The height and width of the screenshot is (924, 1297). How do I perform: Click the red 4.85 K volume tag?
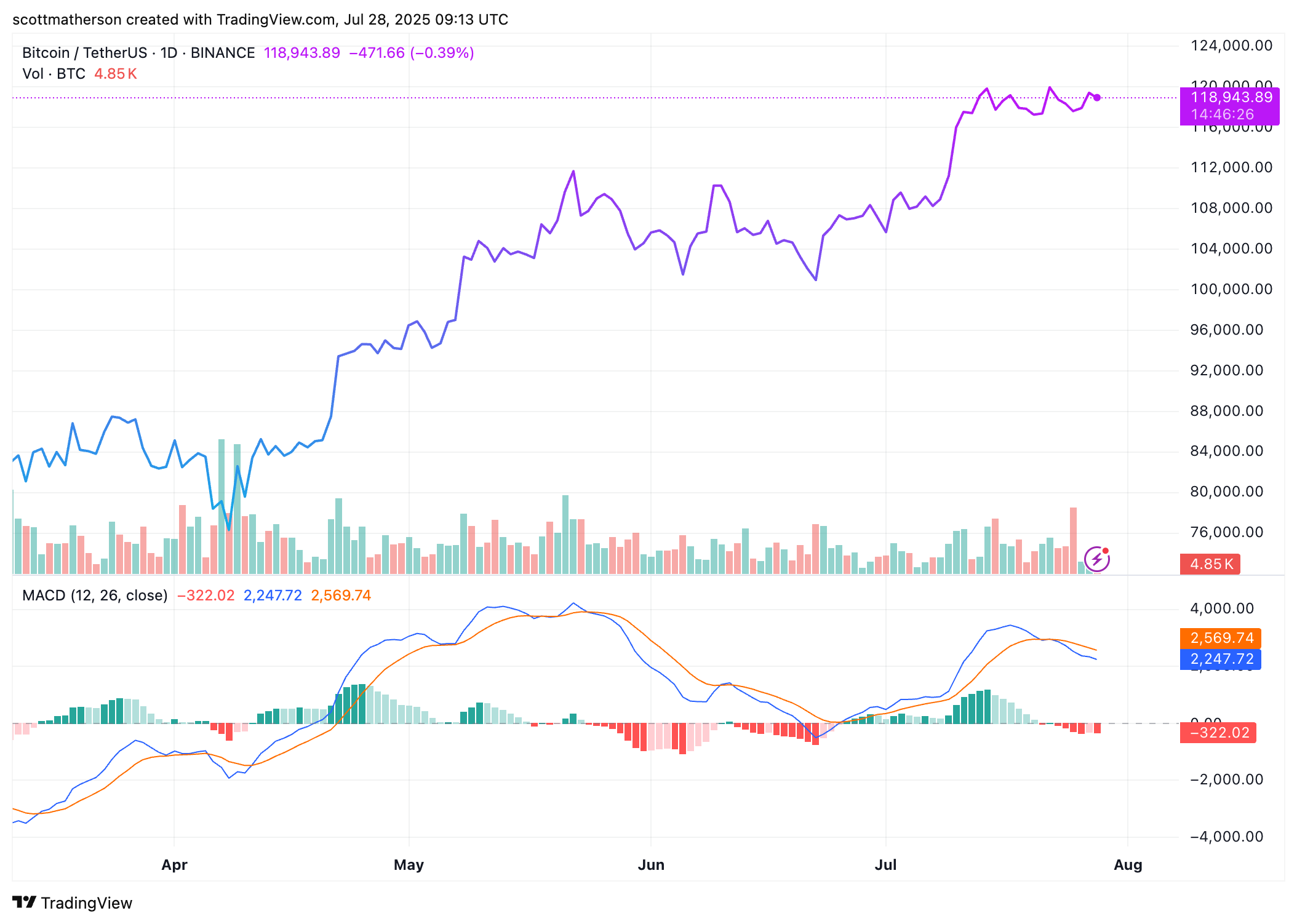(1210, 564)
